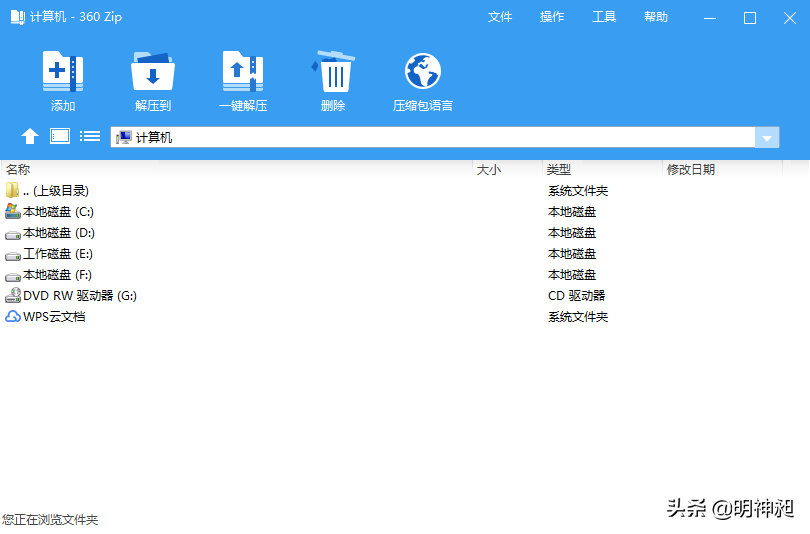
Task: Select row text '本地磁盘 (D:)'
Action: tap(59, 233)
